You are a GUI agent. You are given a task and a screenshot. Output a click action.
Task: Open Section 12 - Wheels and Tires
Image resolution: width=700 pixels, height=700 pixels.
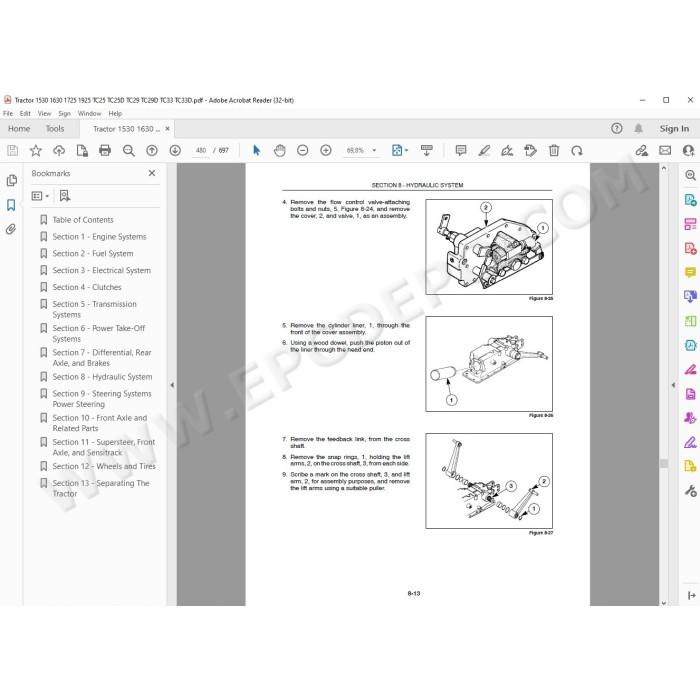tap(104, 466)
